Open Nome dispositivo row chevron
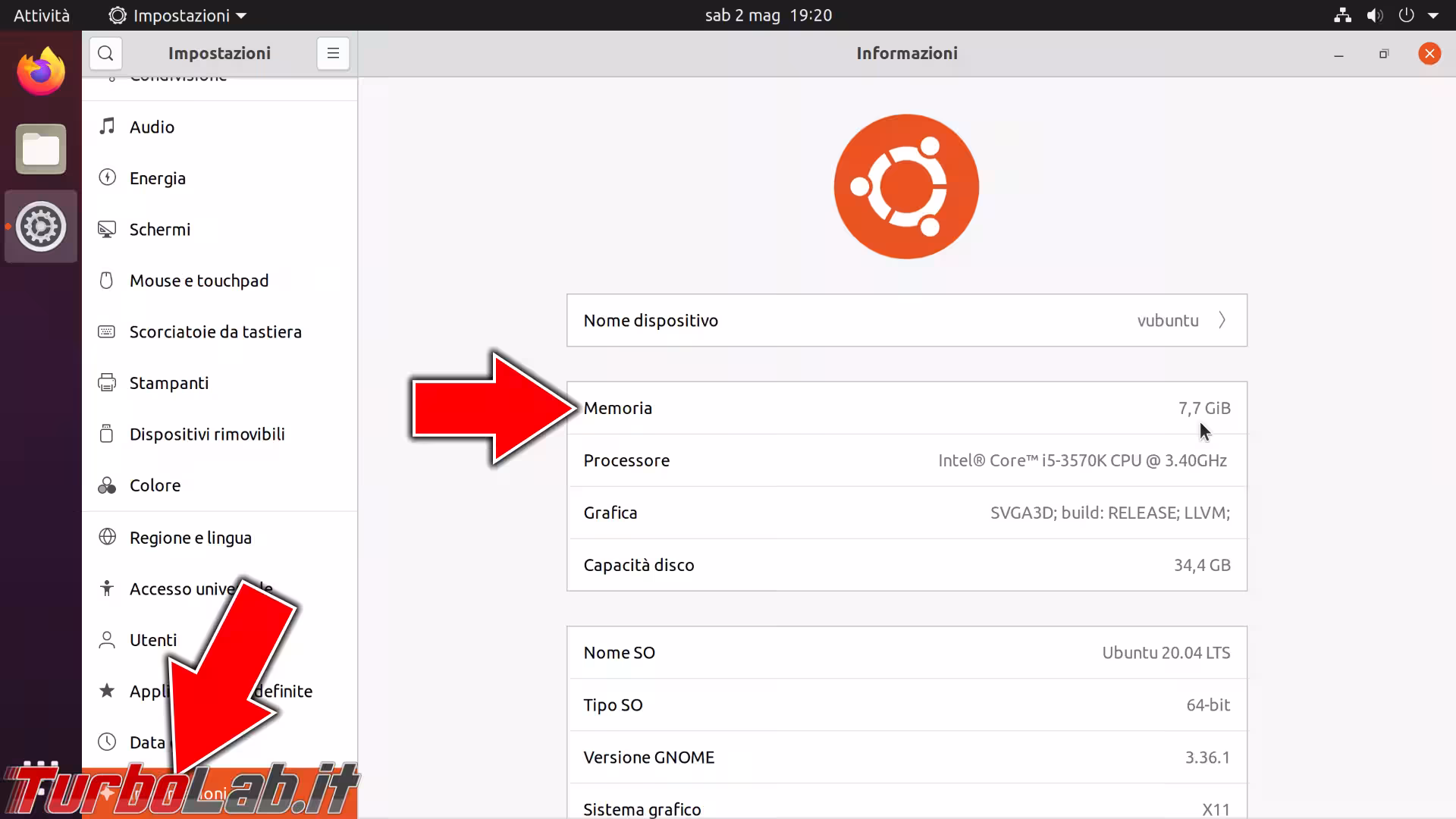Screen dimensions: 1456x819 (x=1222, y=321)
